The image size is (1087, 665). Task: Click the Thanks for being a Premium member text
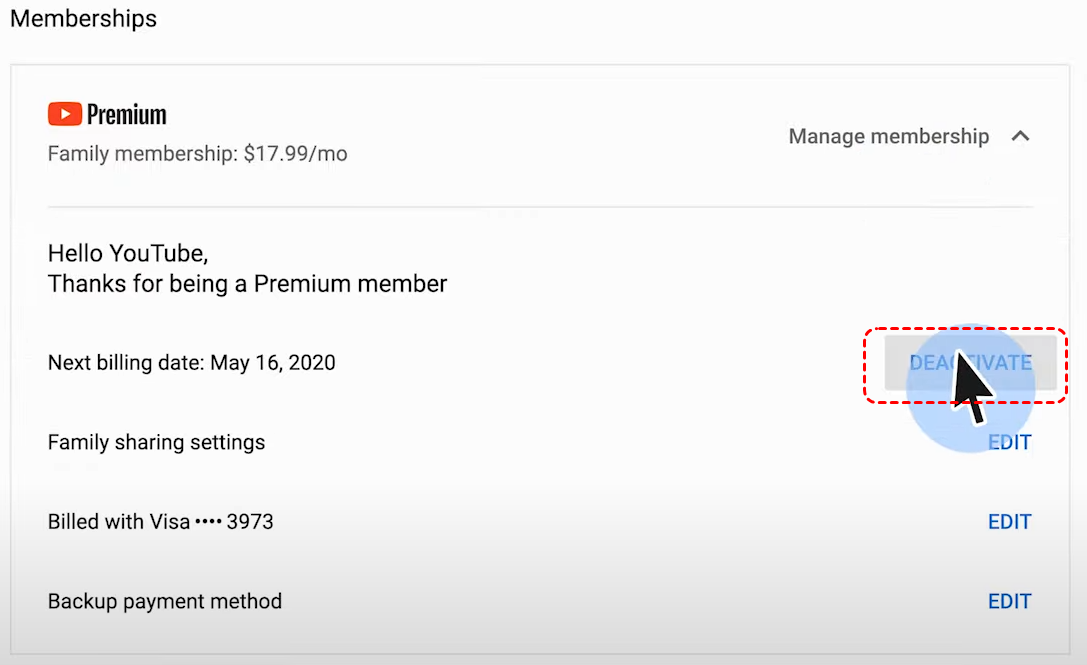(x=247, y=284)
